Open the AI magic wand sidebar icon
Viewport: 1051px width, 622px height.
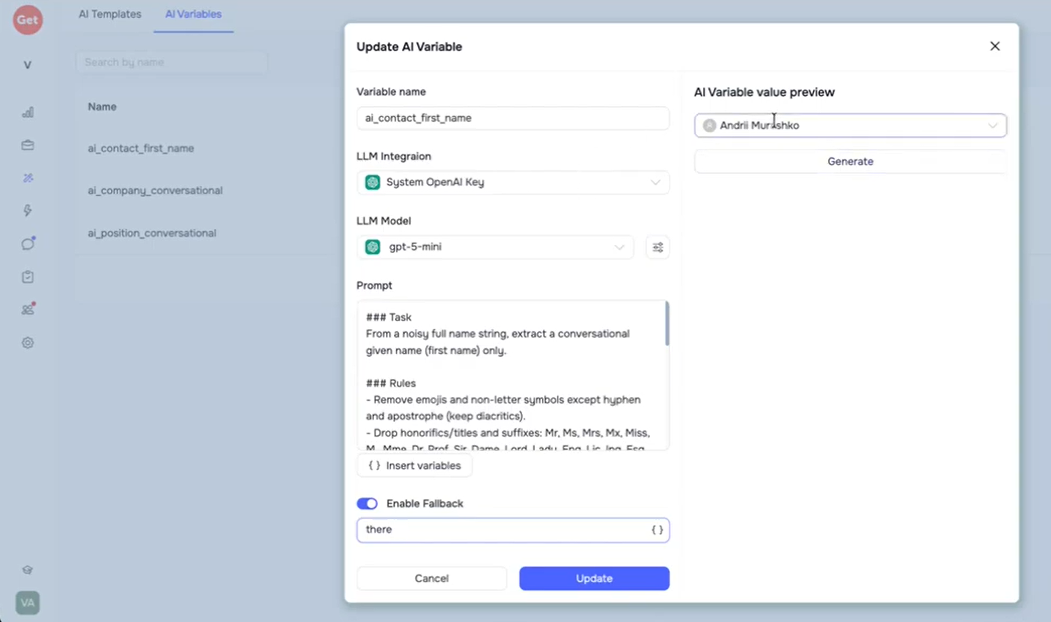(x=27, y=178)
